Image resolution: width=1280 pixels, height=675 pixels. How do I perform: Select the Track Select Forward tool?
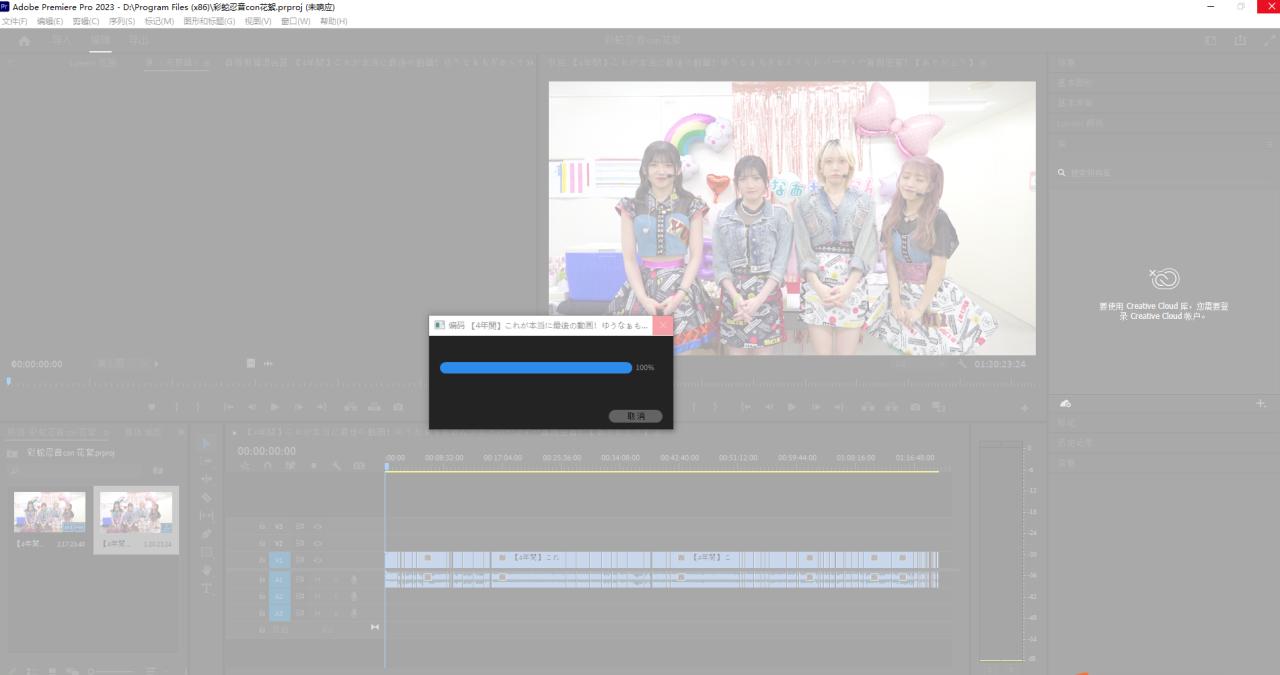(x=207, y=461)
